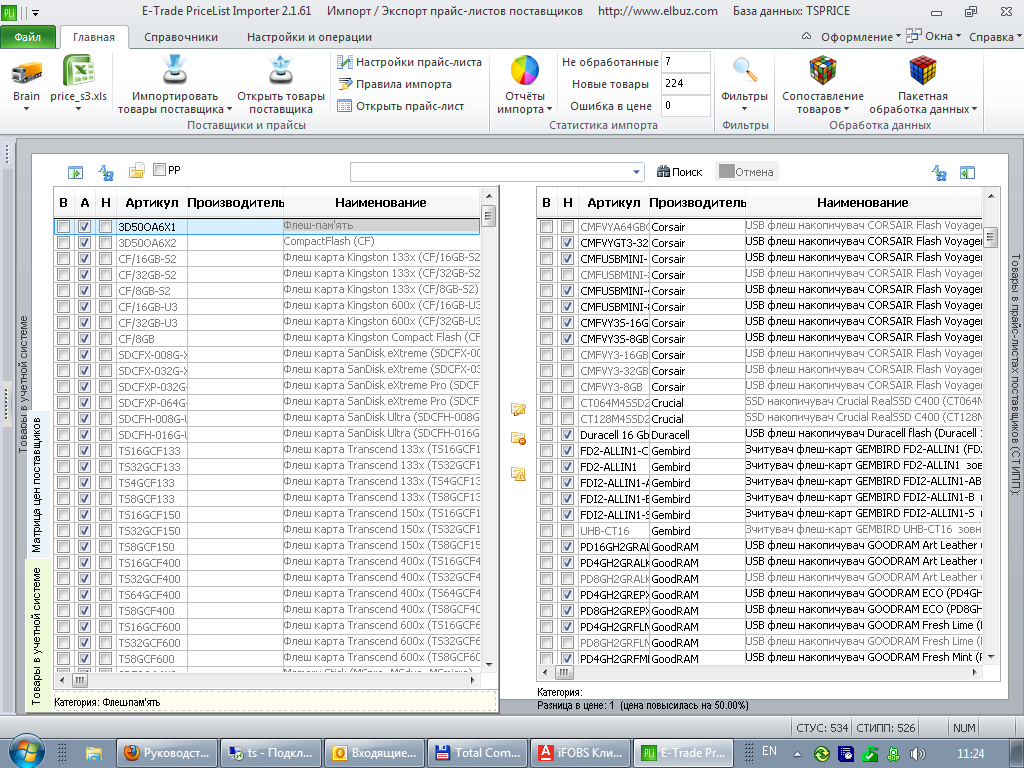
Task: Click the Поиск button
Action: pyautogui.click(x=679, y=172)
